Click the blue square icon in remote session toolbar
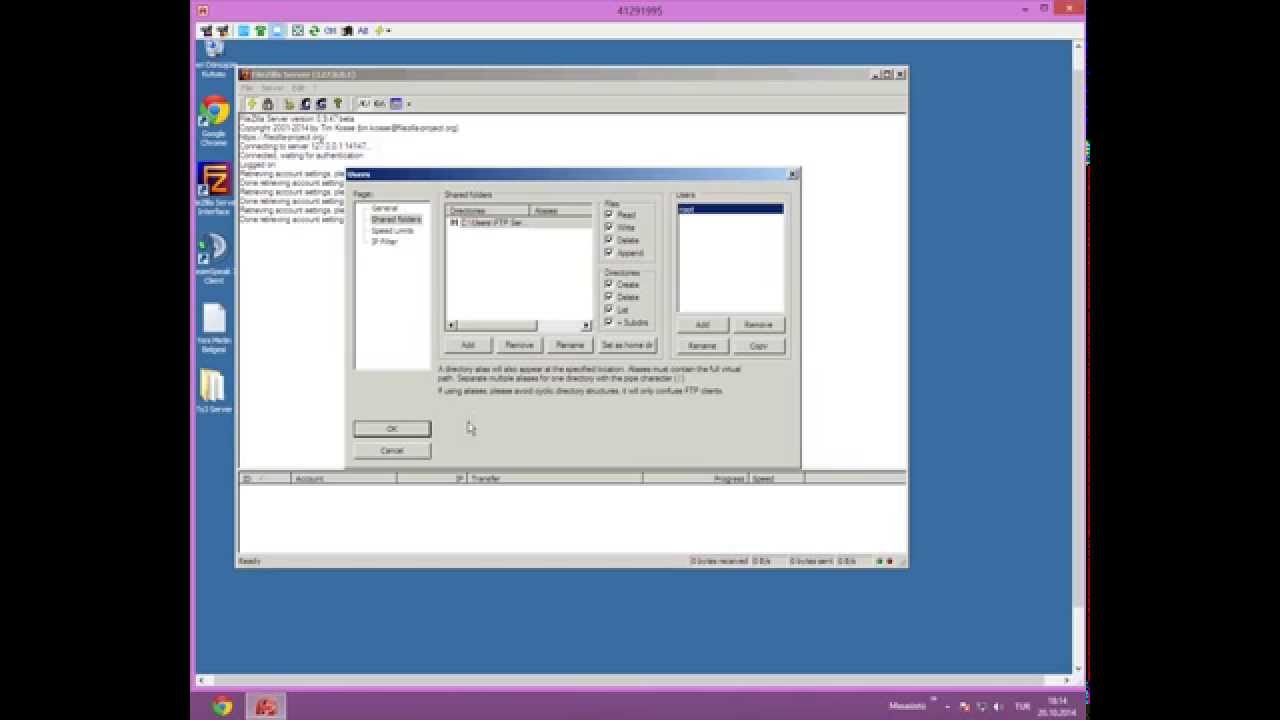Viewport: 1280px width, 720px height. pyautogui.click(x=244, y=31)
